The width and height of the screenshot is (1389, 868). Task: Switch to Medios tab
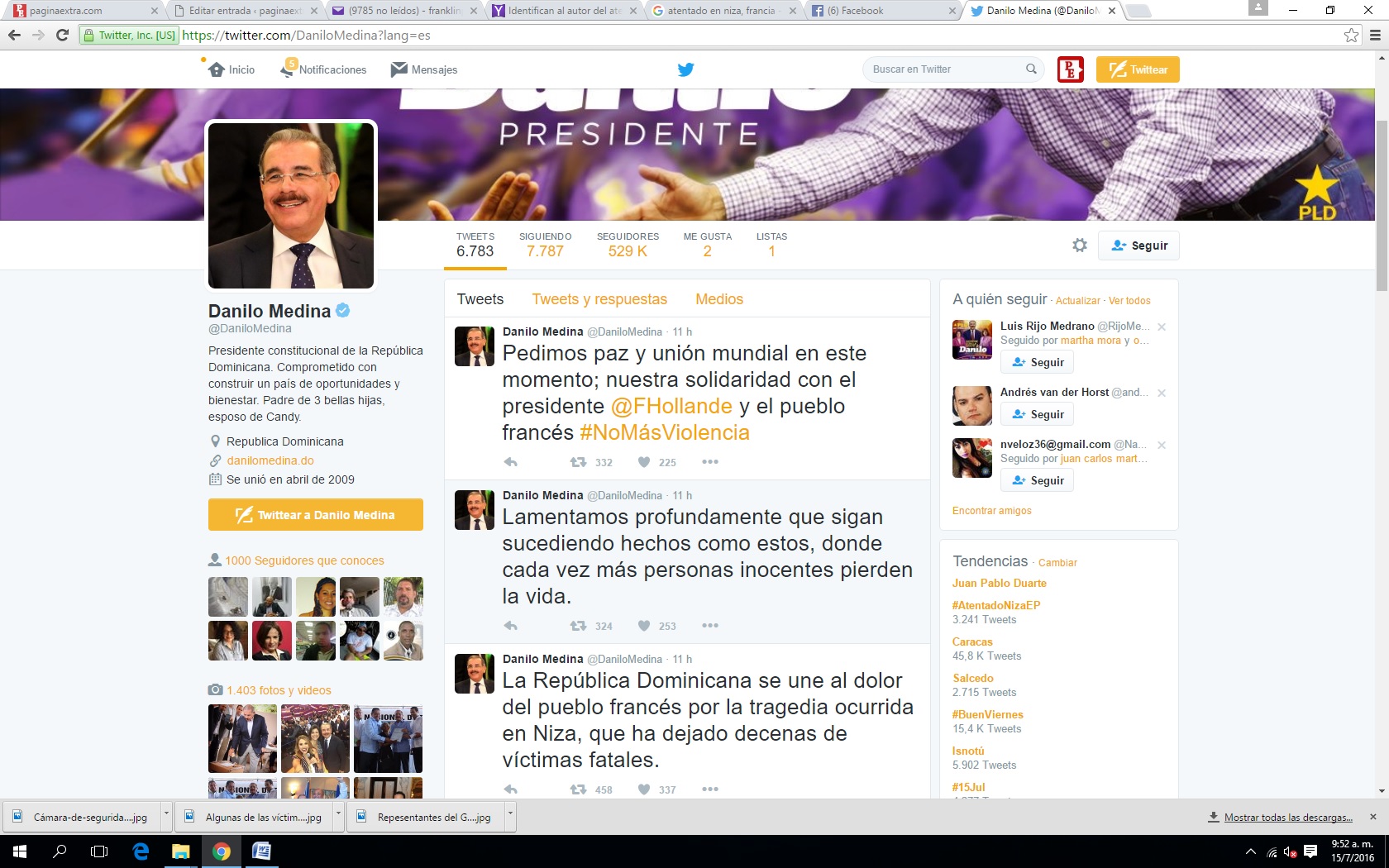coord(719,299)
